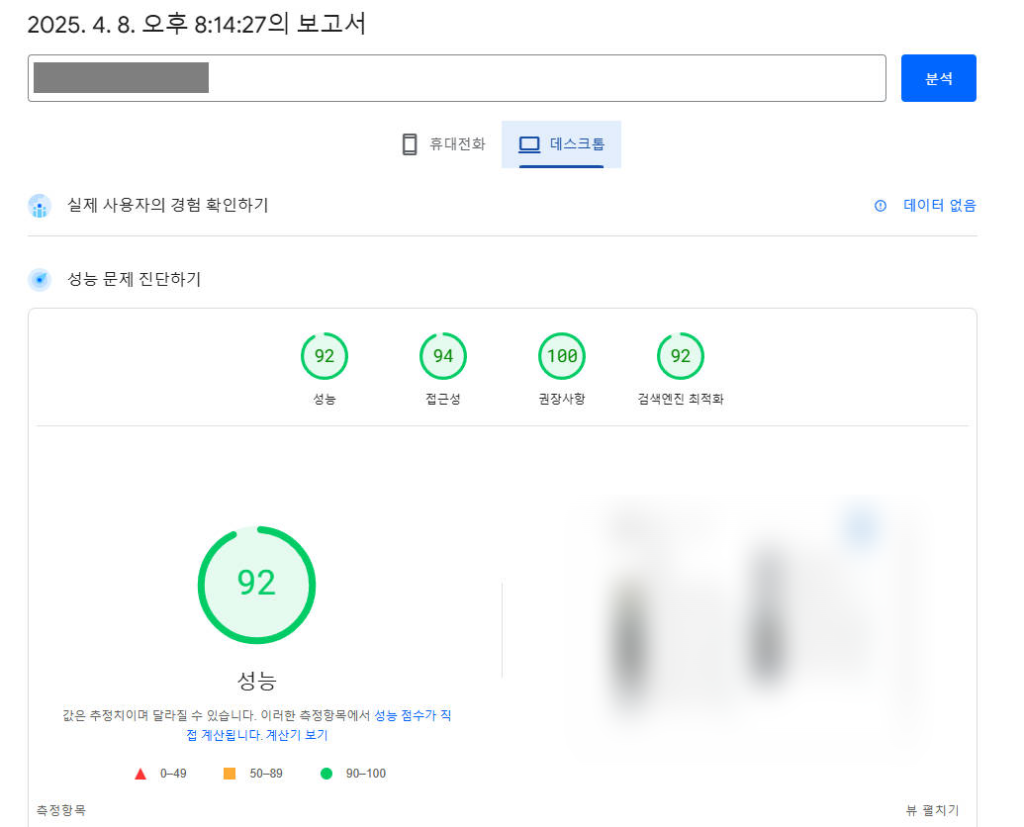Open the 권장사항 score gauge 100

pyautogui.click(x=562, y=356)
